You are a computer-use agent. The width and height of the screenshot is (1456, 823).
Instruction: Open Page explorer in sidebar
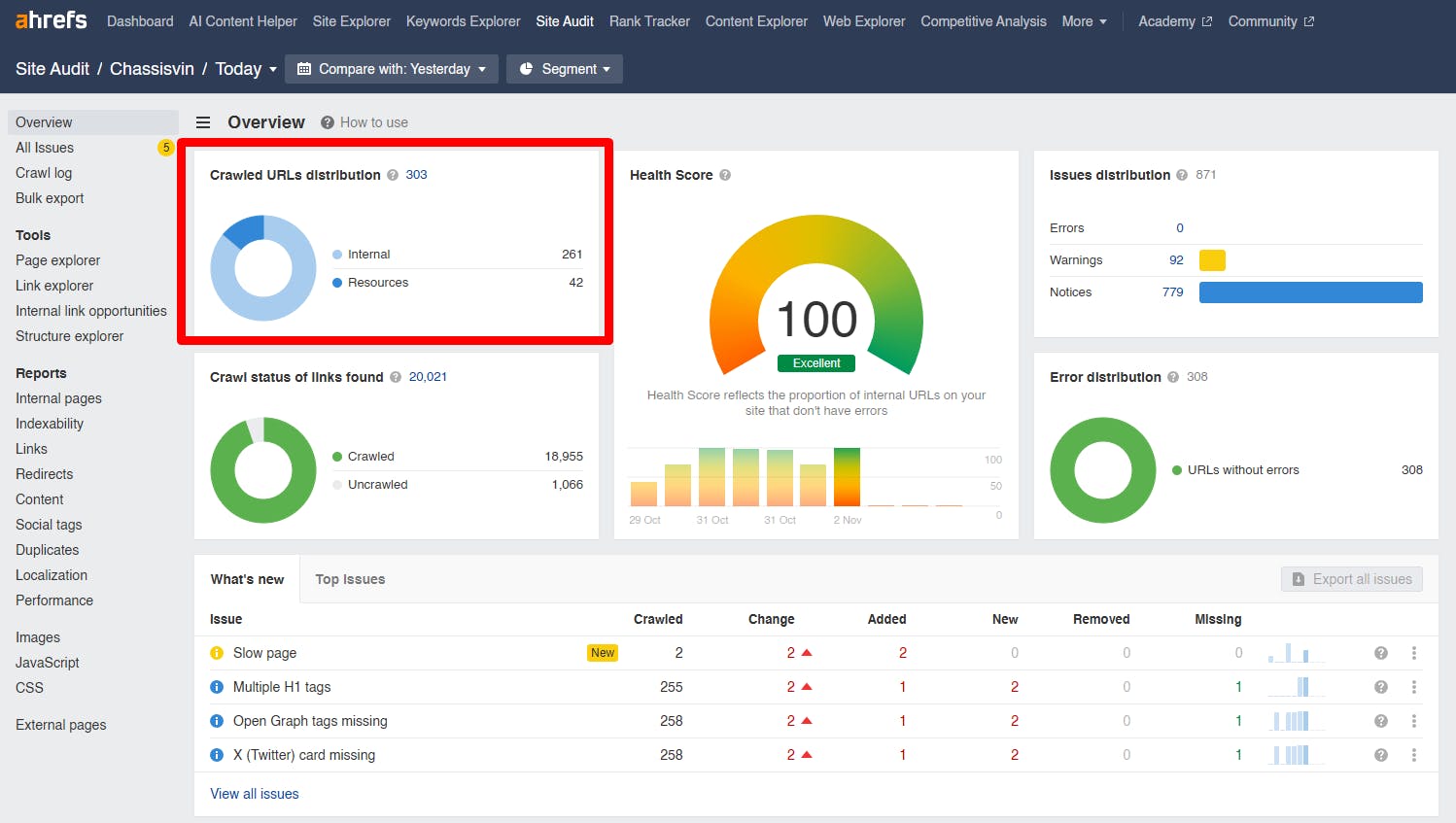click(x=58, y=260)
